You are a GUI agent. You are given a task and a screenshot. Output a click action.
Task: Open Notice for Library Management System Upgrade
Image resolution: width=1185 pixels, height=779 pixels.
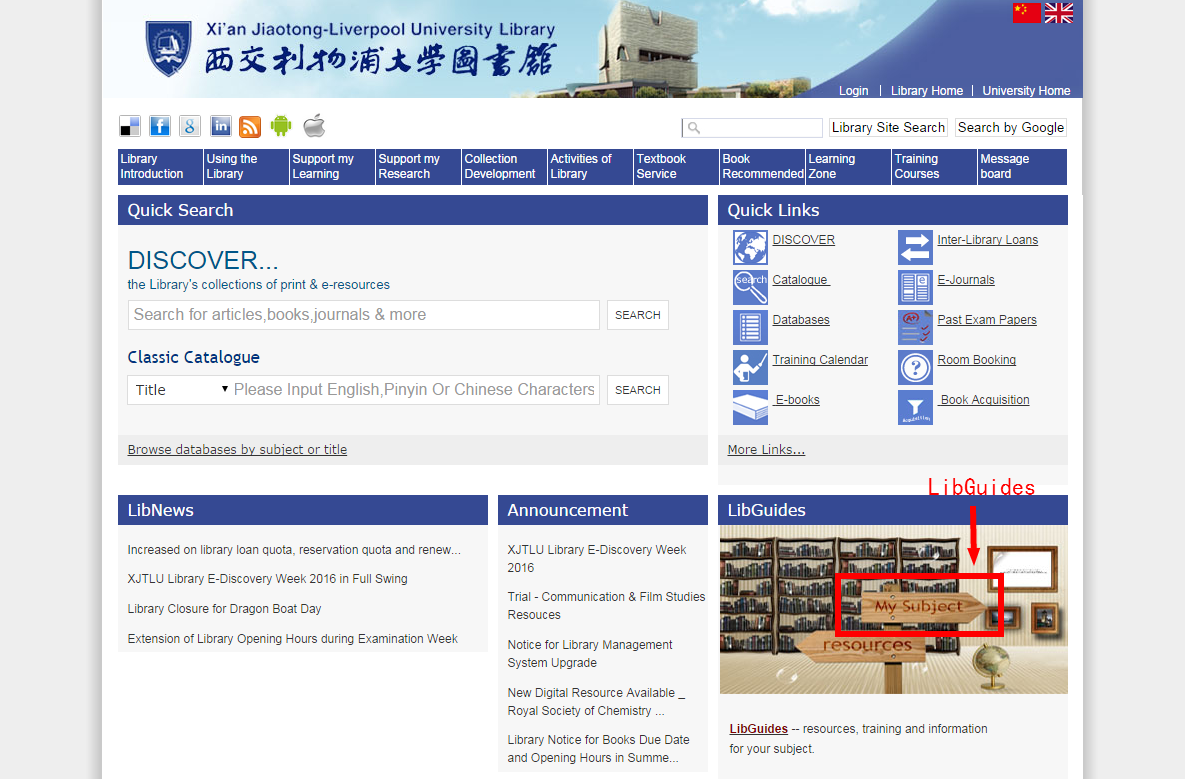point(589,654)
